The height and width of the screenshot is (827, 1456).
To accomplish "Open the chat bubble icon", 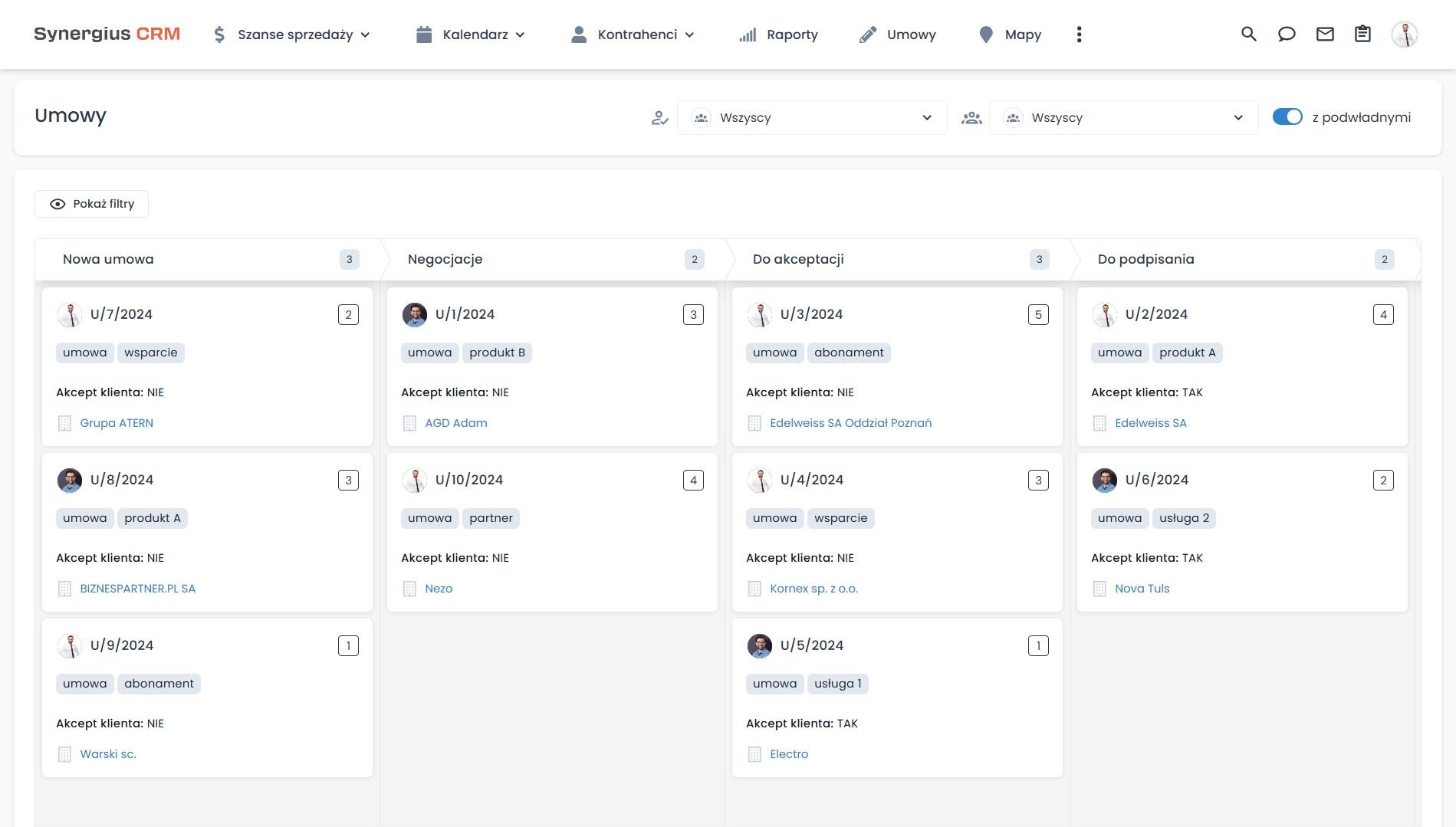I will pos(1287,34).
